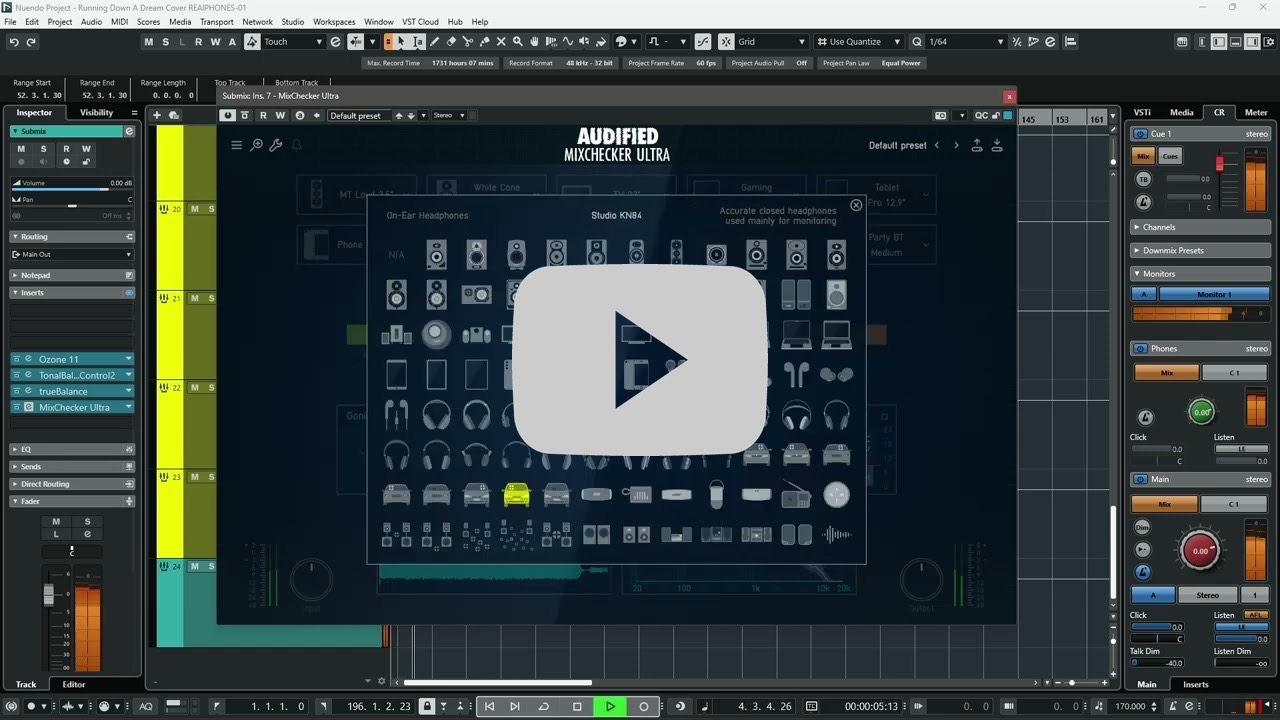Open the plug-in Stereo configuration dropdown
1280x720 pixels.
449,115
